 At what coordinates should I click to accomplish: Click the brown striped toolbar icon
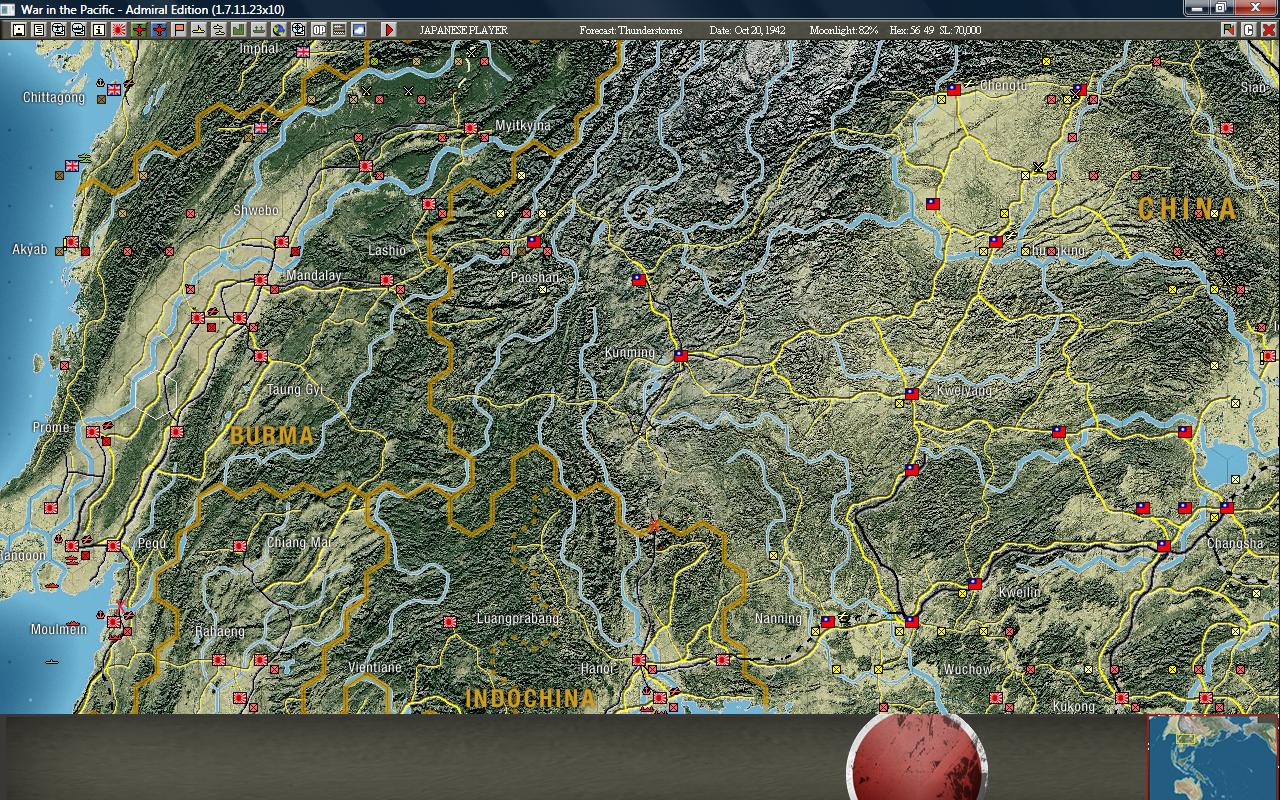[339, 30]
